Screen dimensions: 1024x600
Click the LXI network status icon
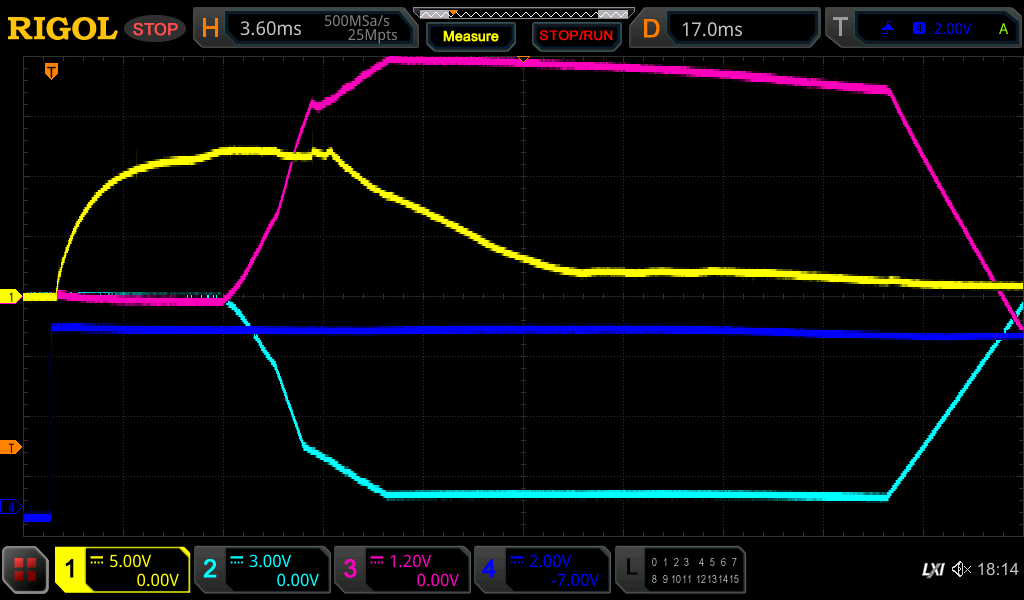(932, 569)
